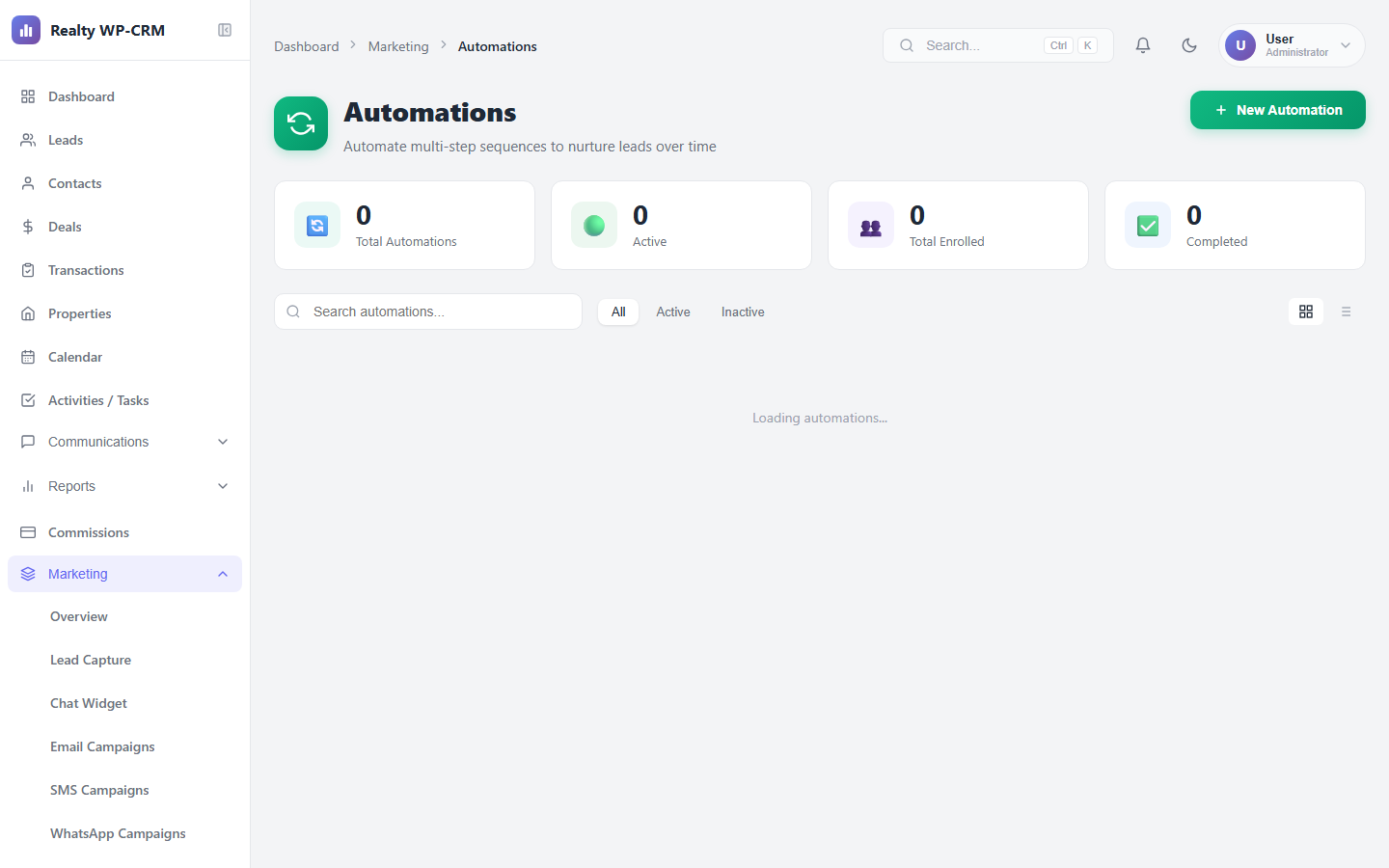Toggle dark mode with the moon icon
Screen dimensions: 1389x868
pos(1189,45)
